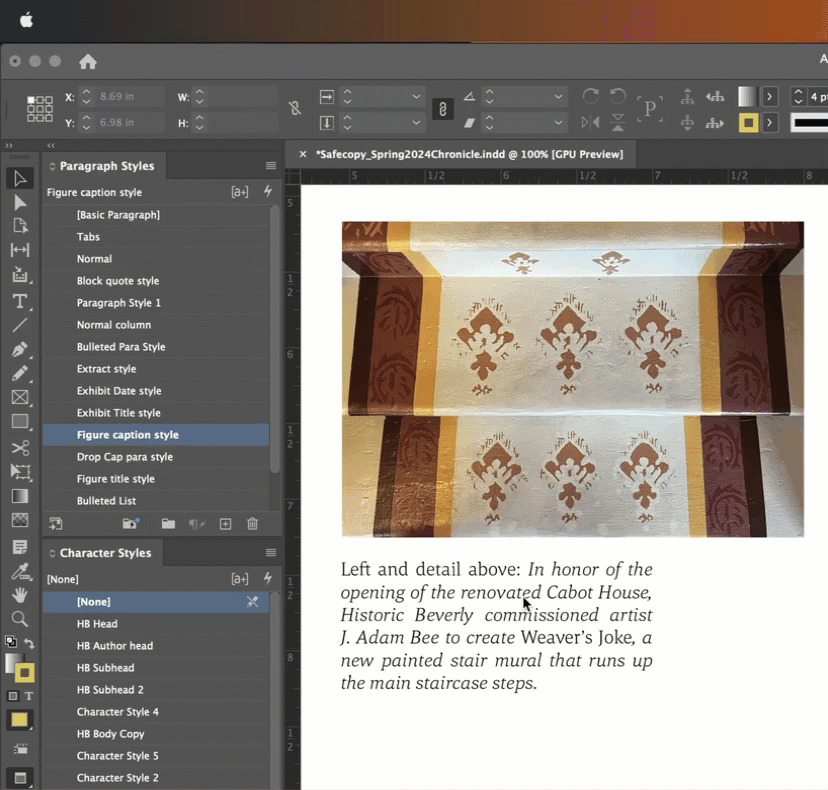Select the Gradient Feather tool
Screen dimensions: 828x790
point(20,520)
